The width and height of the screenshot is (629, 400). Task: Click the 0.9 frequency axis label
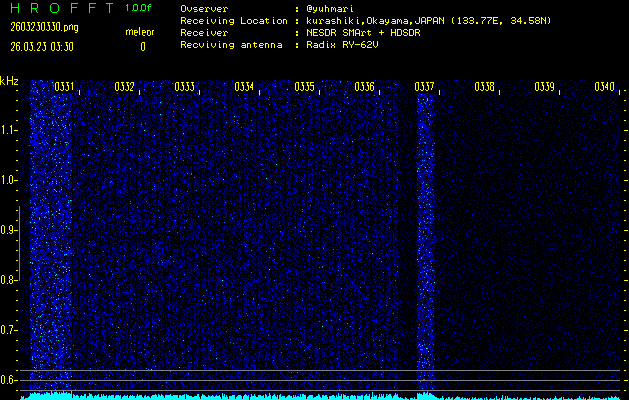[9, 230]
